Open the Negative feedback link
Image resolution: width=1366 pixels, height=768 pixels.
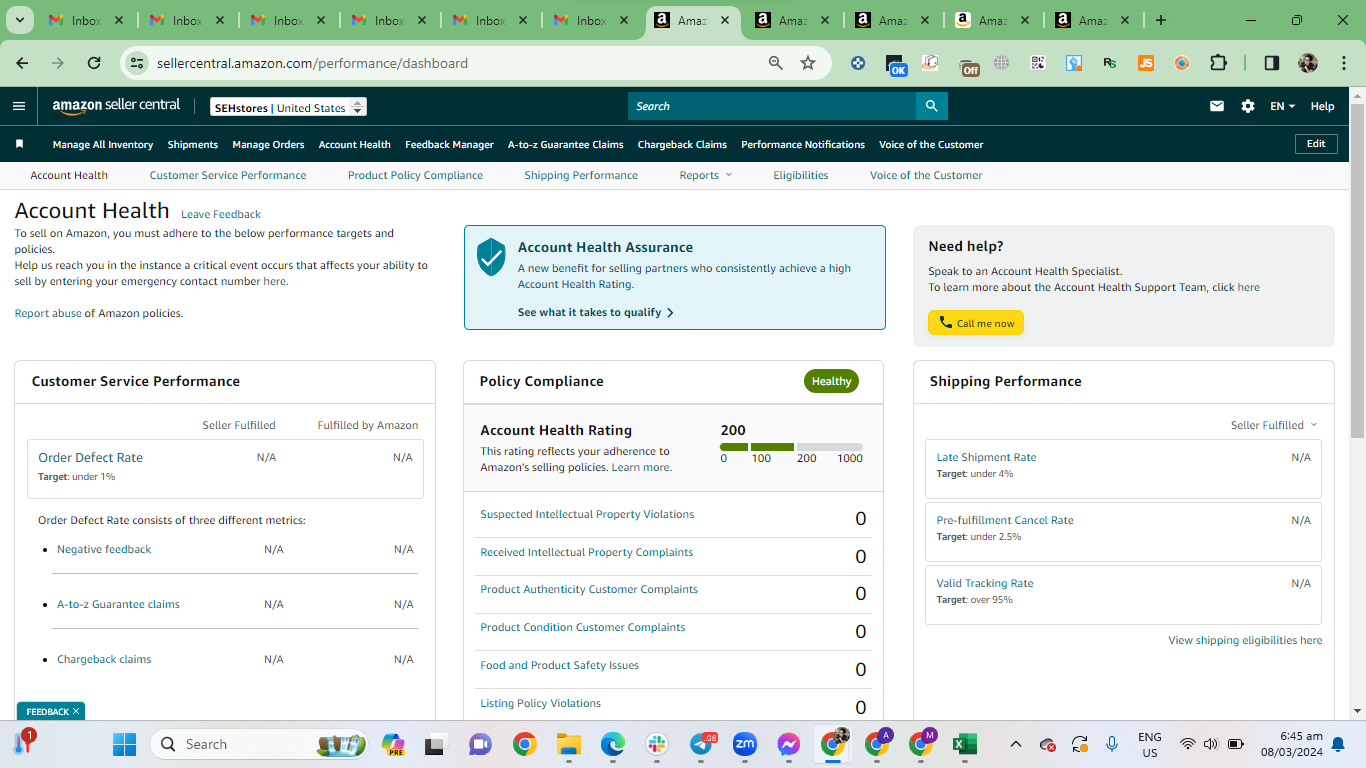(104, 549)
